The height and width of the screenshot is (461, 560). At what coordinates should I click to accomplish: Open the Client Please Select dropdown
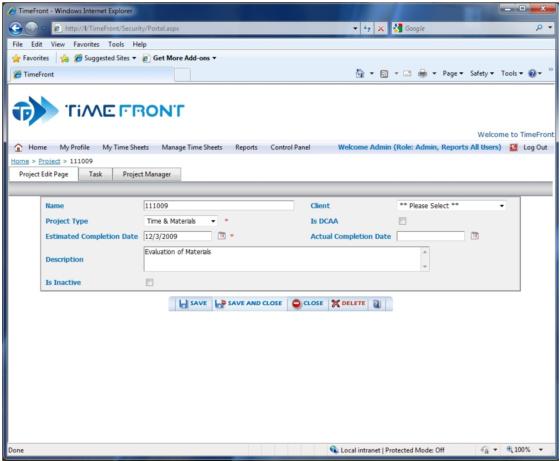tap(451, 206)
